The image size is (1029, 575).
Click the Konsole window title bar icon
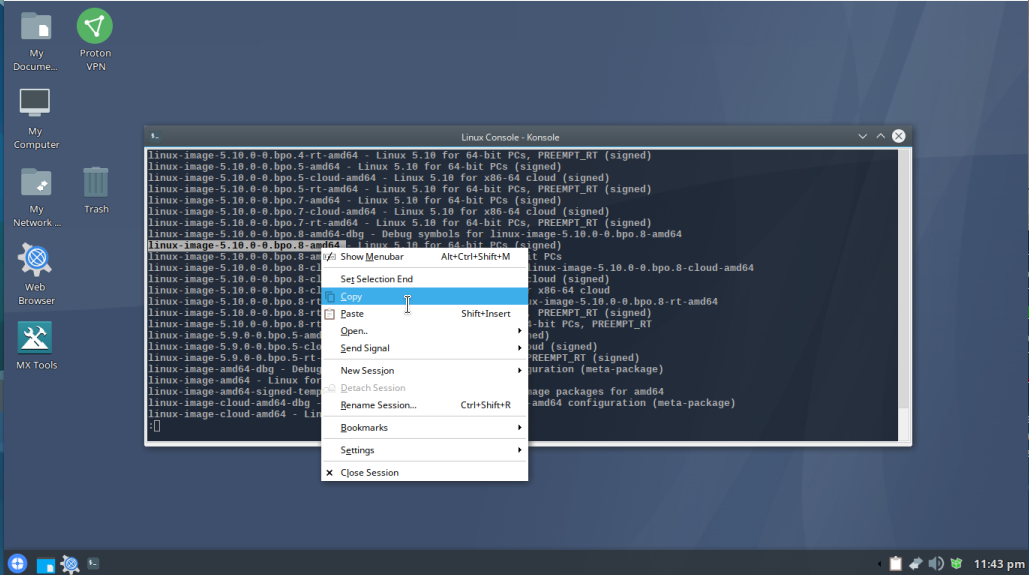[x=155, y=137]
